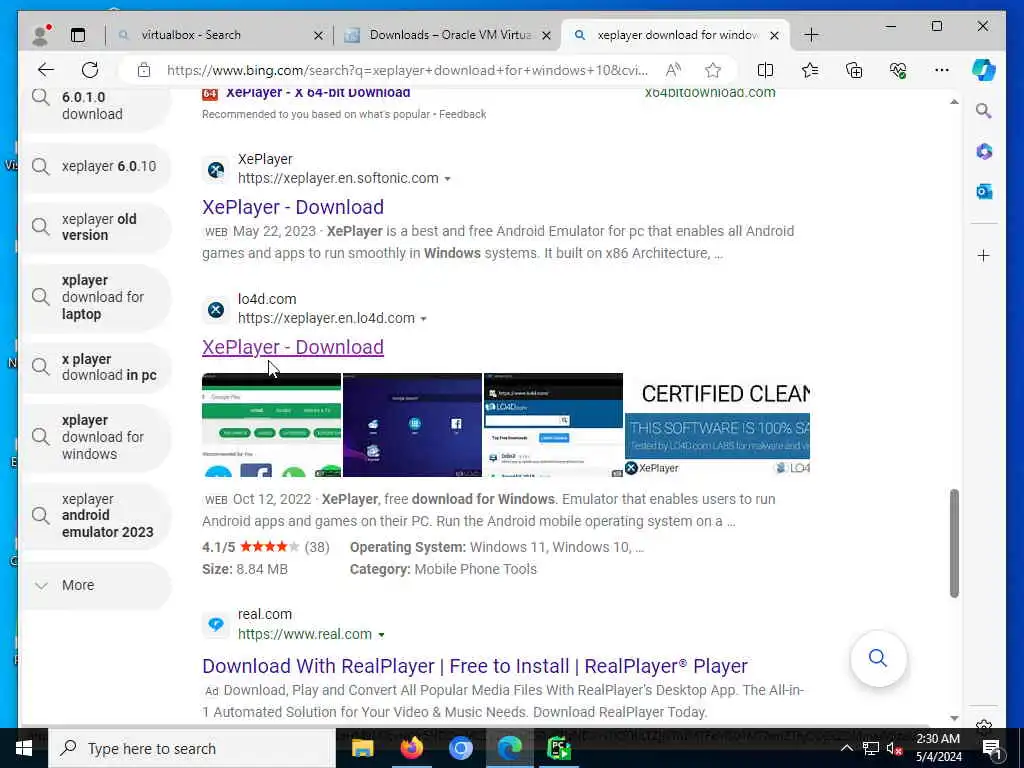Launch Chrome from the taskbar
Viewport: 1024px width, 768px height.
click(x=460, y=748)
